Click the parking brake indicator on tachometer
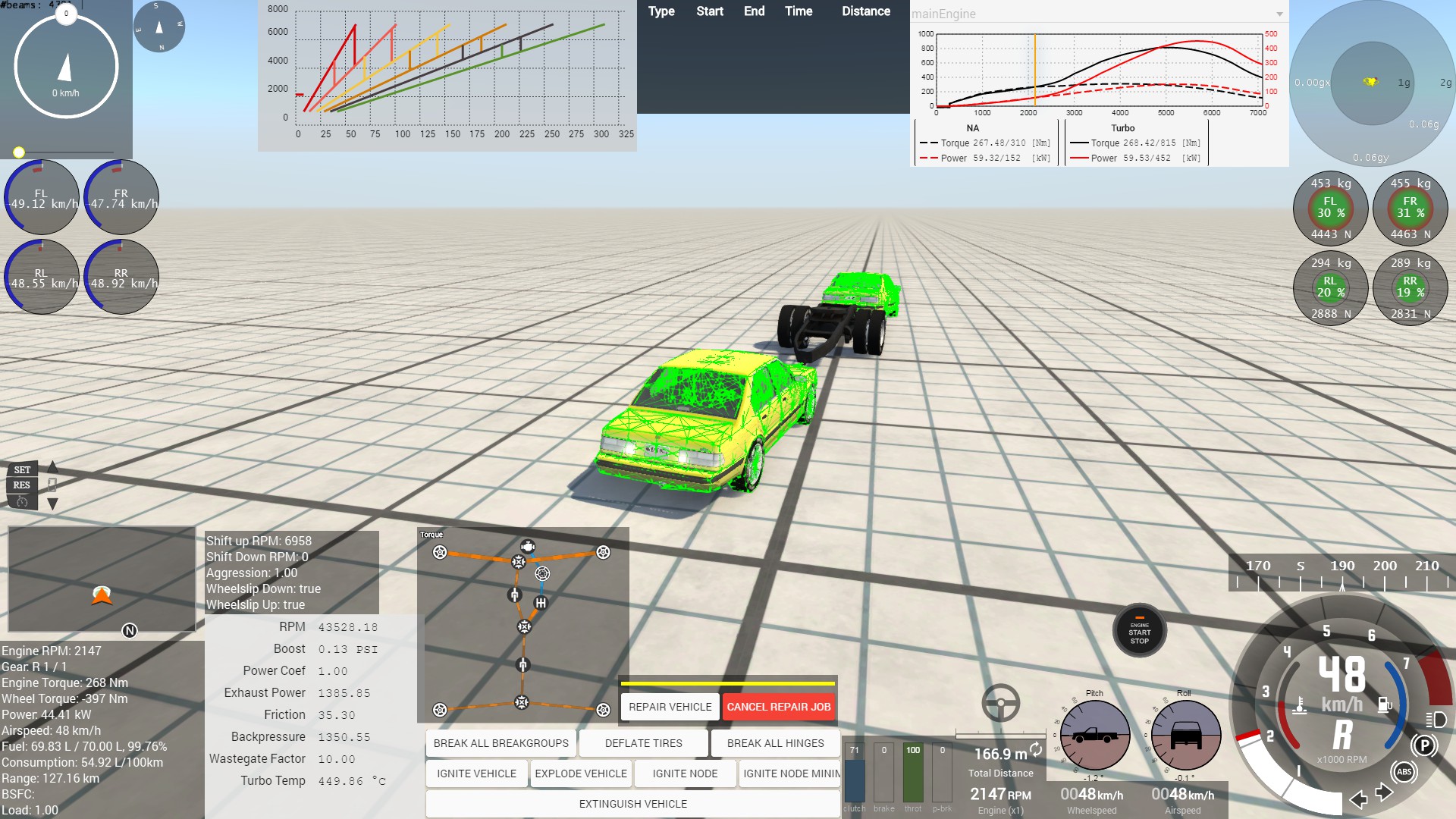 click(1424, 745)
